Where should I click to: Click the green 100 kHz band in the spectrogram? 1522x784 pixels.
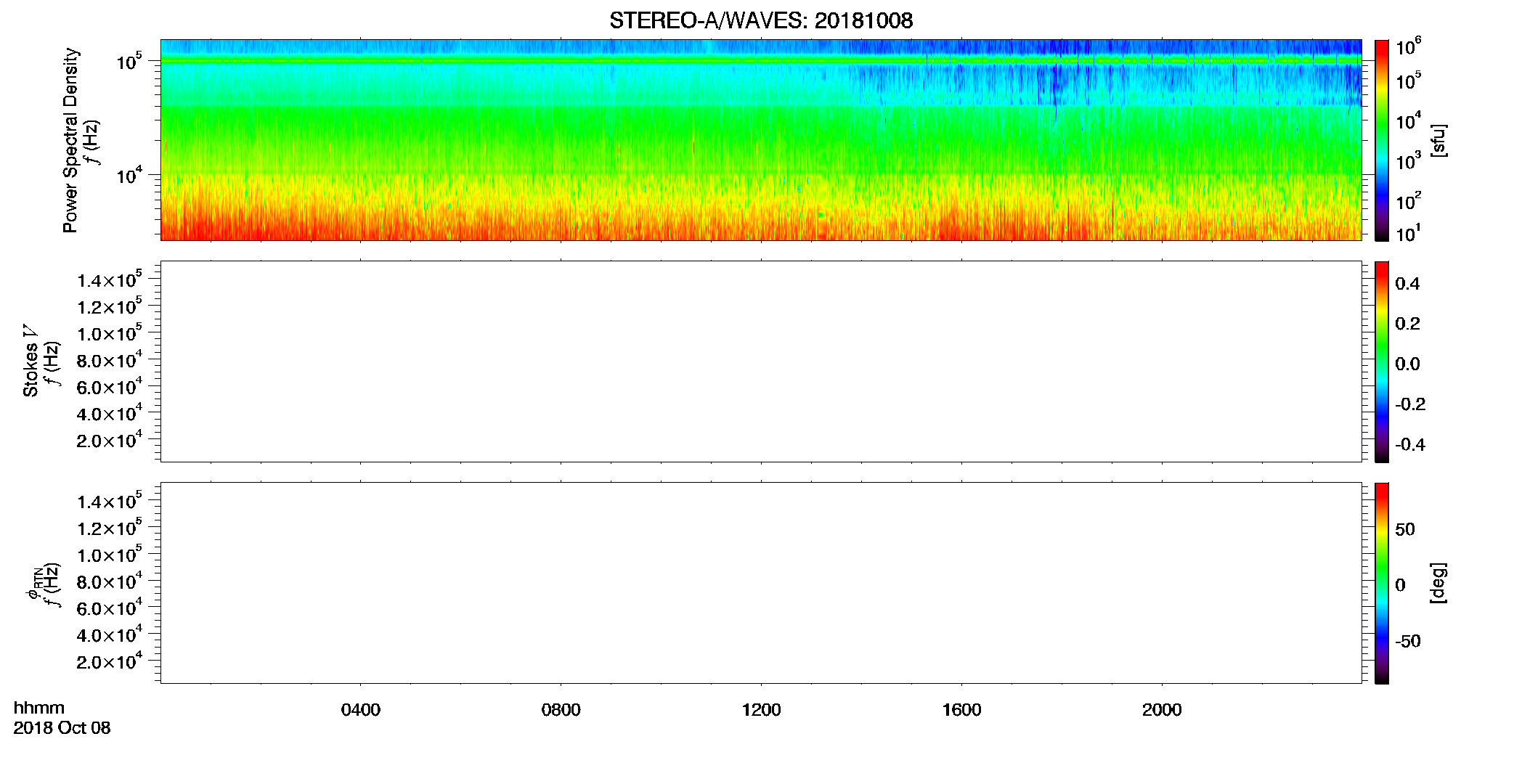point(761,61)
